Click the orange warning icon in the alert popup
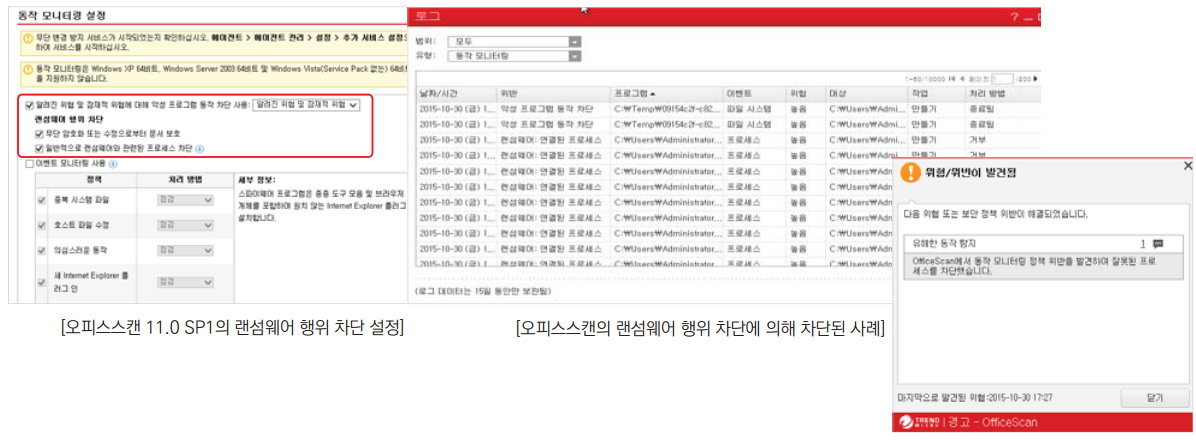The width and height of the screenshot is (1196, 447). [x=911, y=172]
